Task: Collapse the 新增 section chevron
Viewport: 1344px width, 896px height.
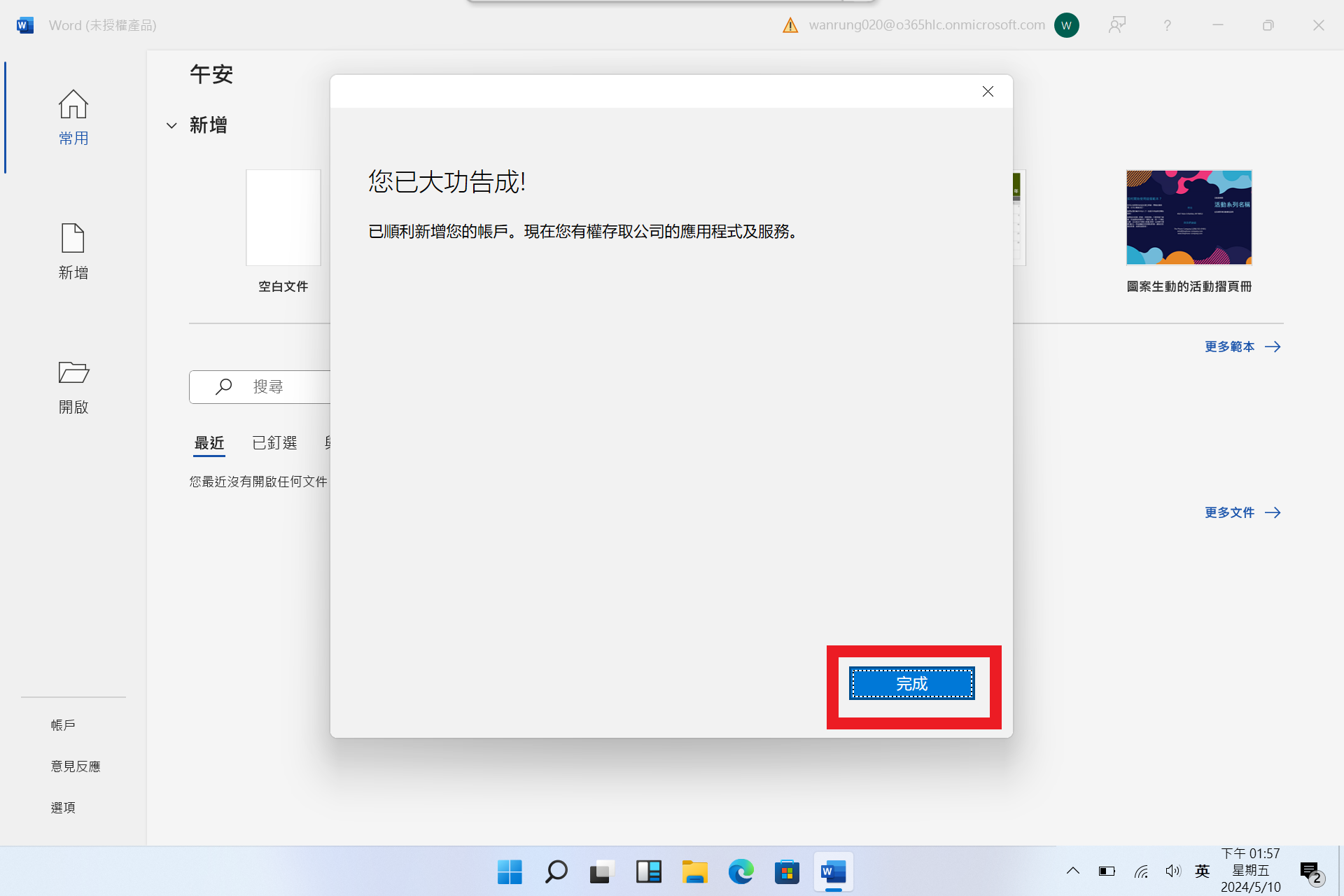Action: (x=171, y=126)
